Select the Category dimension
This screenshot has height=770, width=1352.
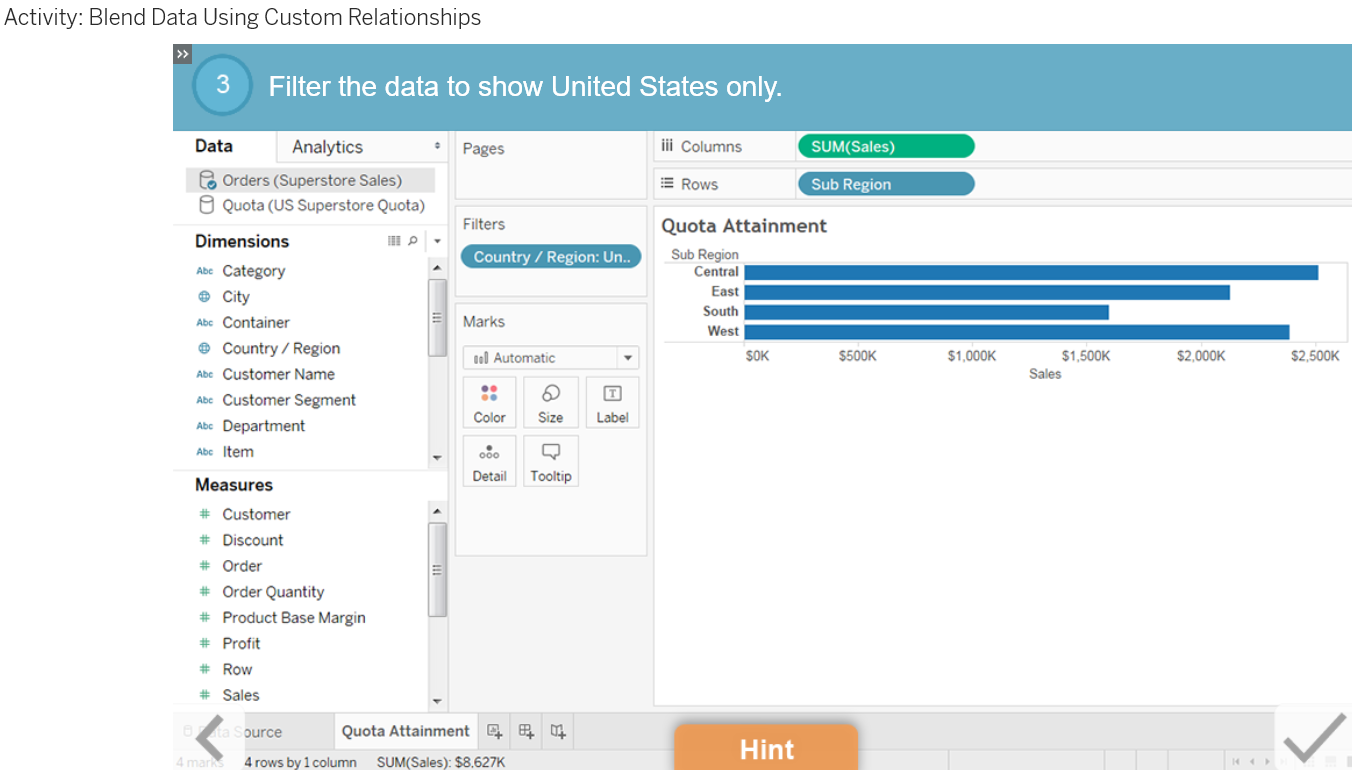click(x=253, y=271)
